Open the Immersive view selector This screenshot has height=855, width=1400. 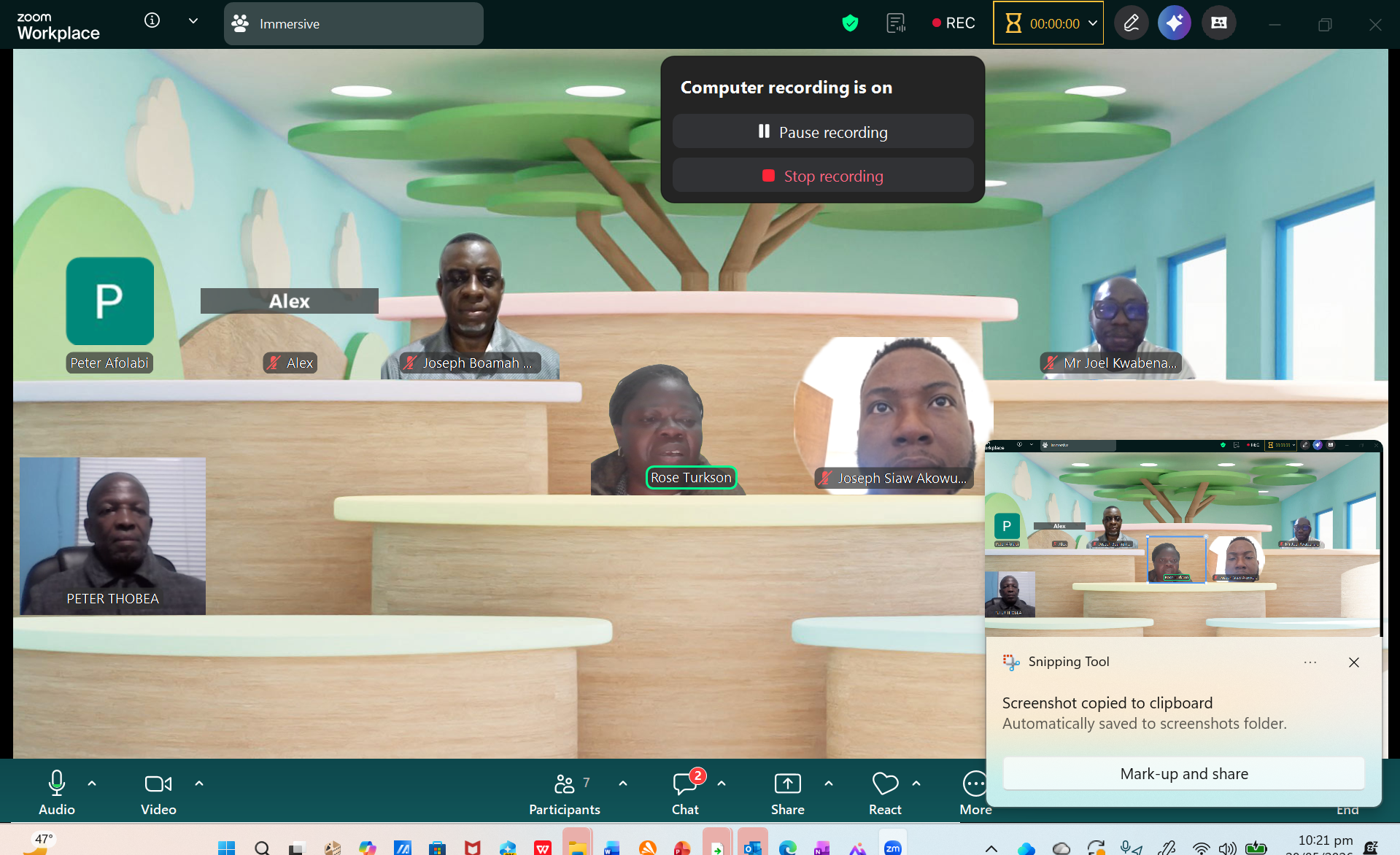click(x=353, y=23)
